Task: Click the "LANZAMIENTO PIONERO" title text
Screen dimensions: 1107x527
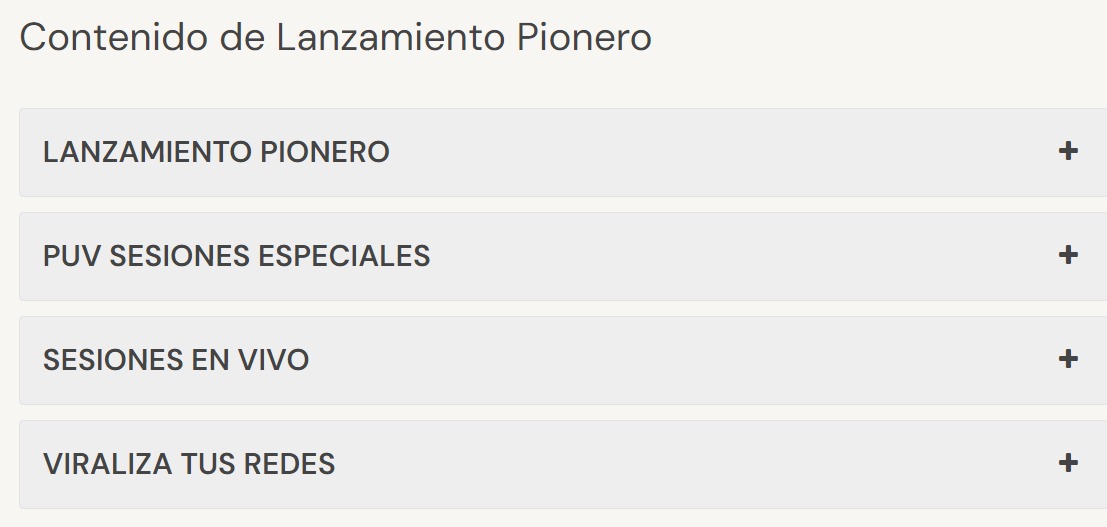Action: tap(216, 153)
